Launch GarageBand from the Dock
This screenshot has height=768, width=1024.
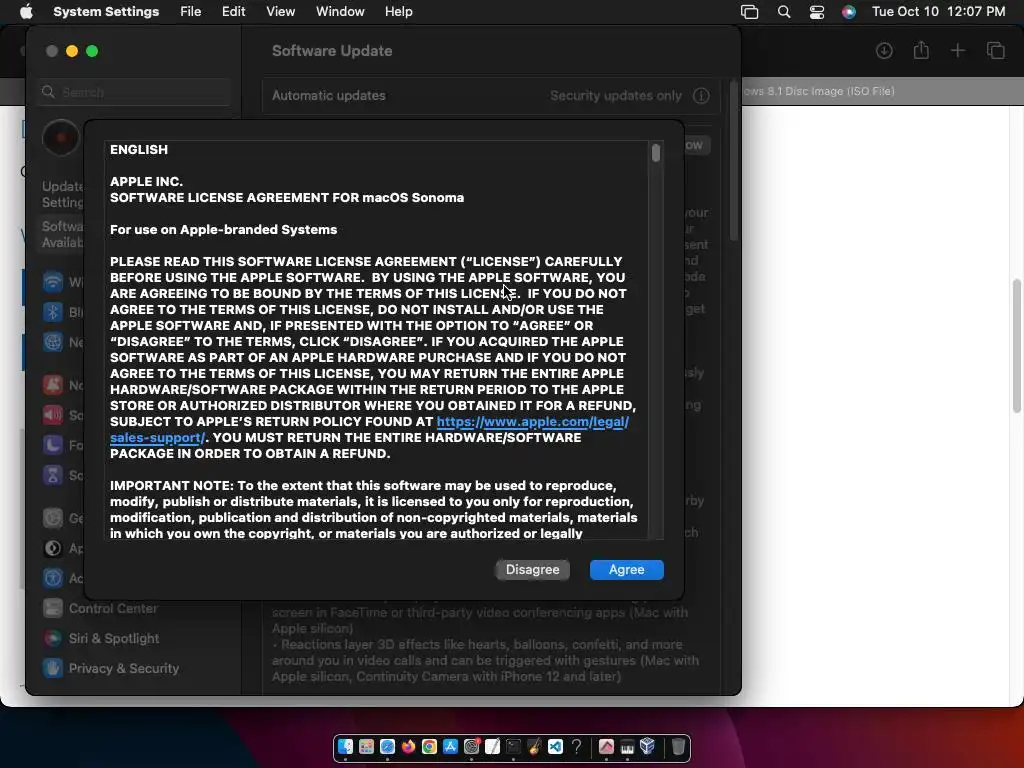[x=534, y=746]
